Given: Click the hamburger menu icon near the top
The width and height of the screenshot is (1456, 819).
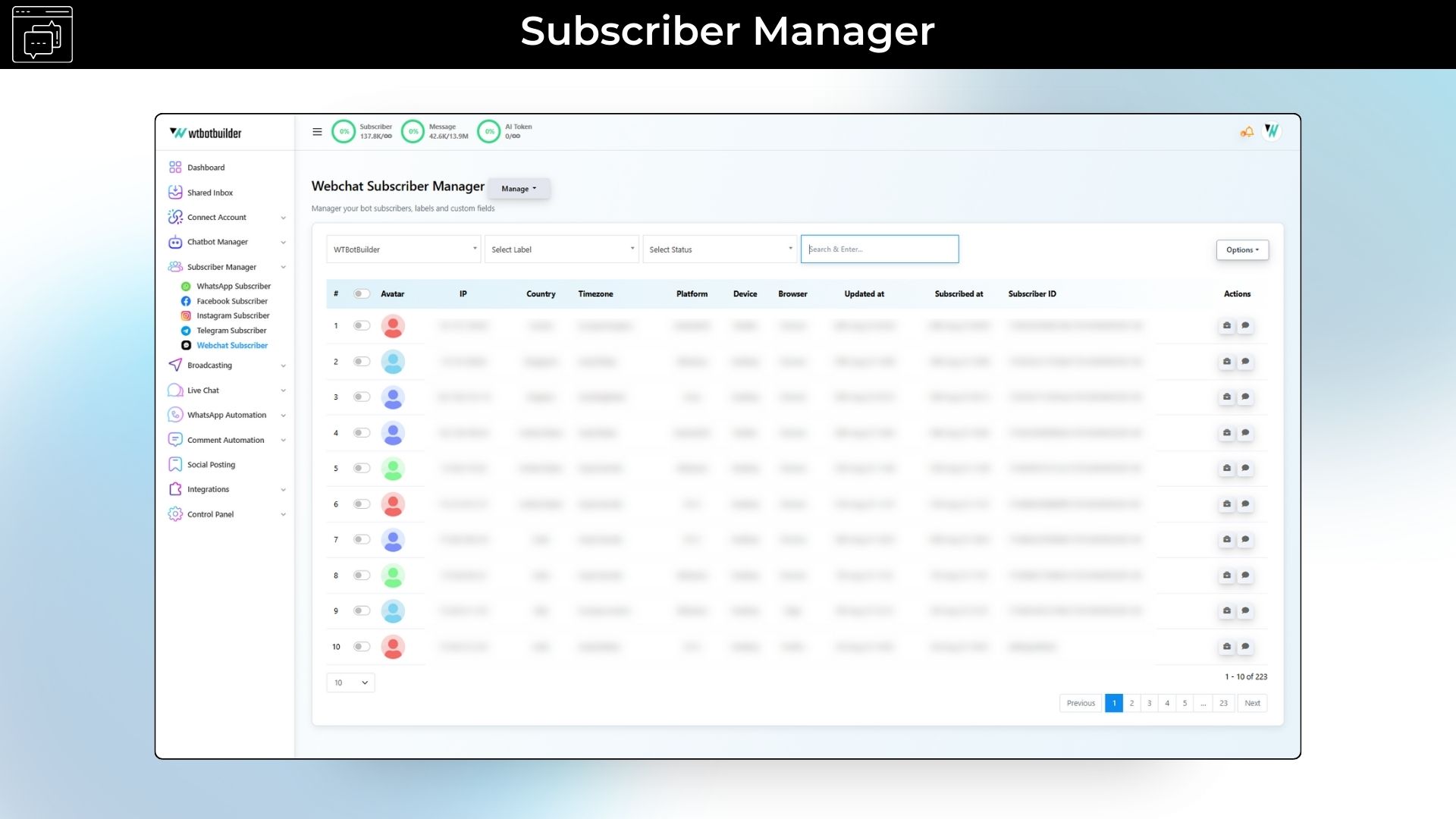Looking at the screenshot, I should [x=318, y=131].
